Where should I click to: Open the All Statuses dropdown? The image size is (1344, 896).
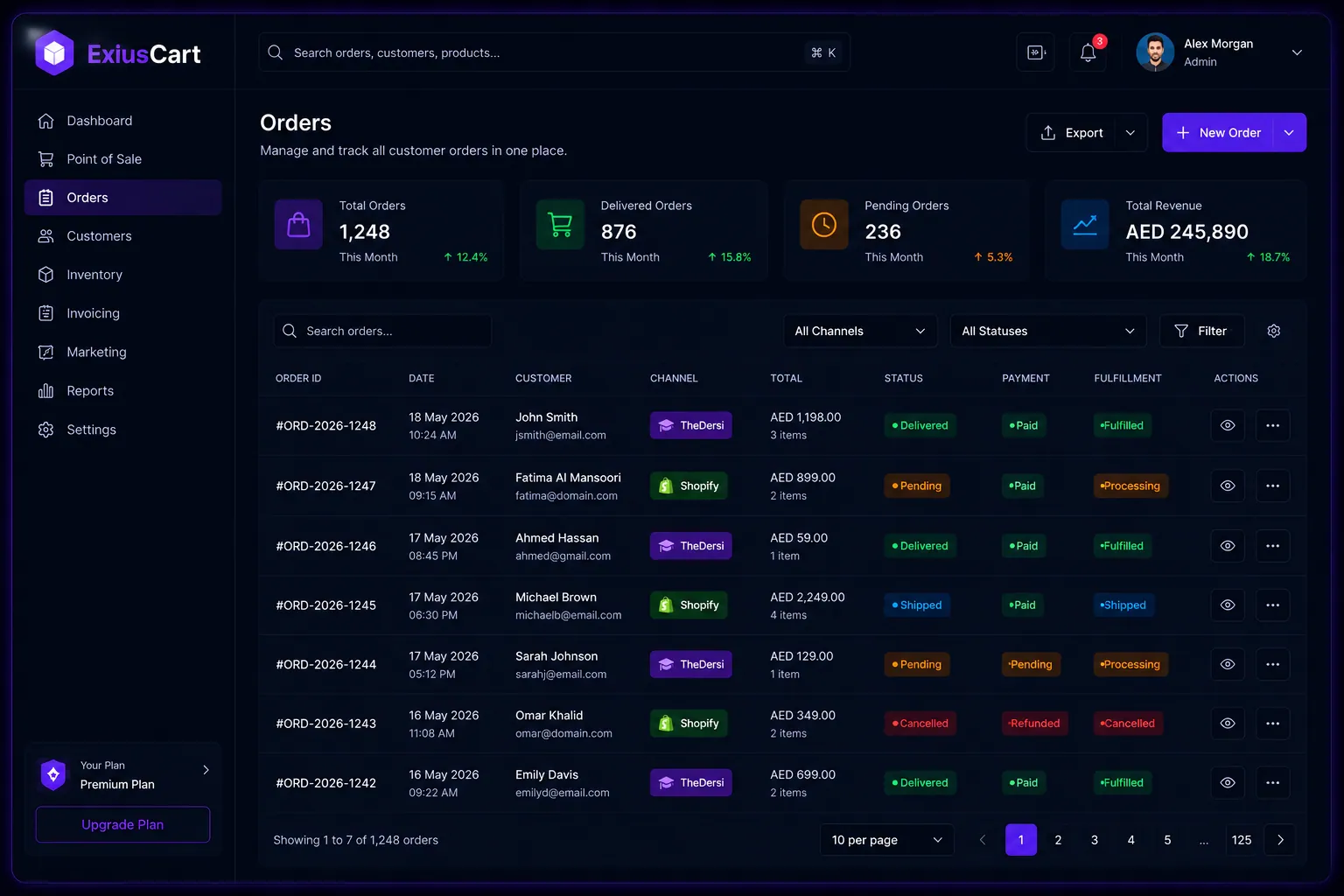pos(1048,331)
